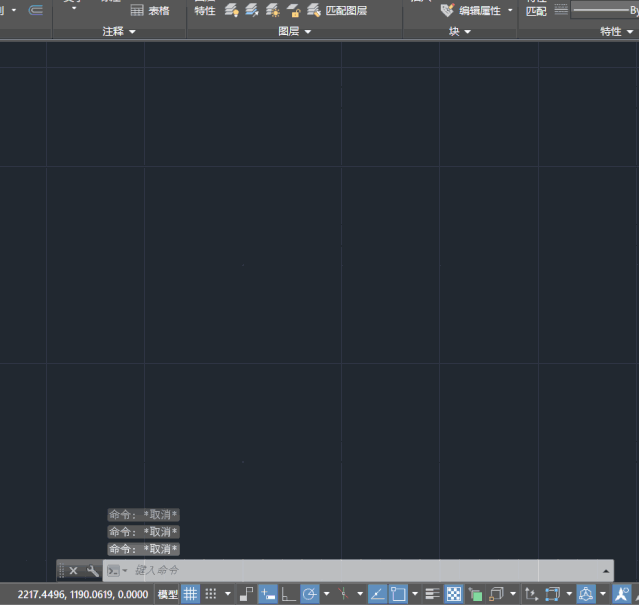
Task: Toggle polar tracking icon
Action: [310, 594]
